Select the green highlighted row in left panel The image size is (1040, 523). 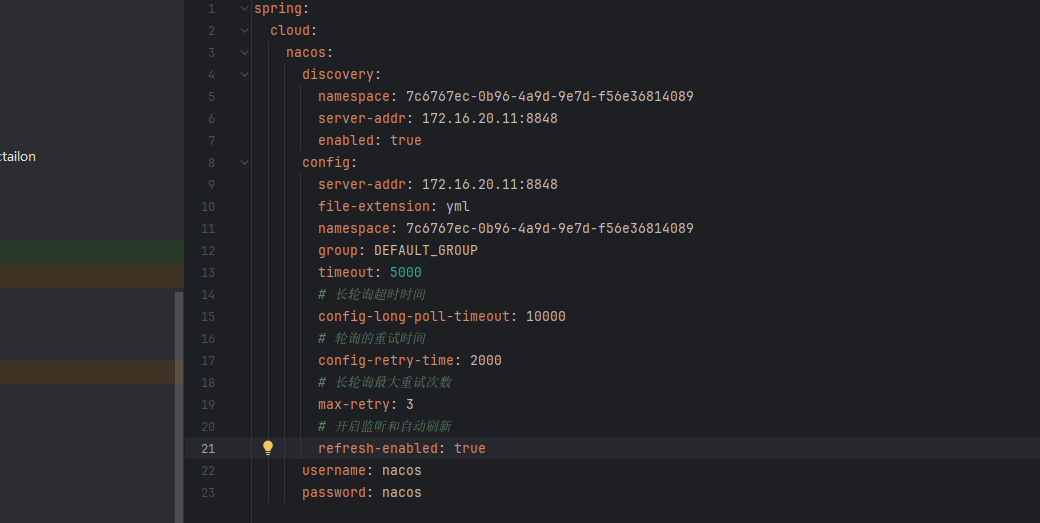click(90, 251)
